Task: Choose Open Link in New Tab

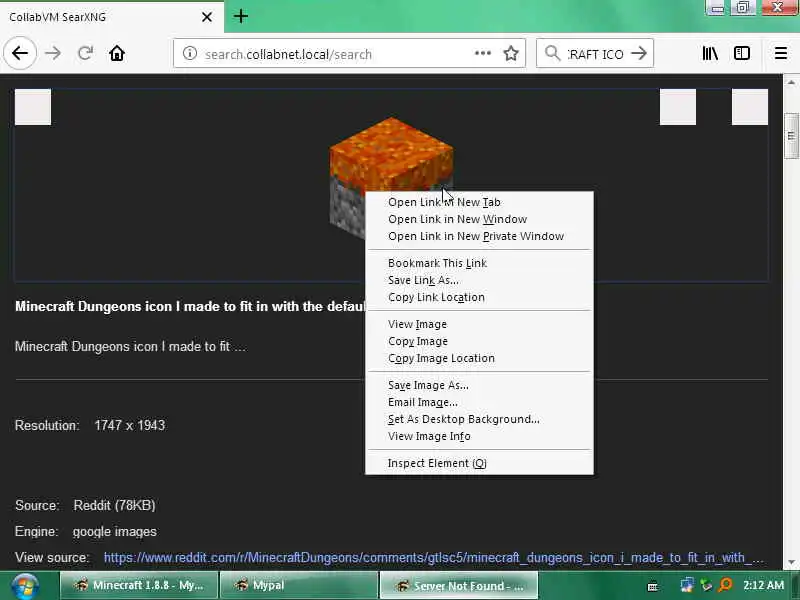Action: point(479,202)
